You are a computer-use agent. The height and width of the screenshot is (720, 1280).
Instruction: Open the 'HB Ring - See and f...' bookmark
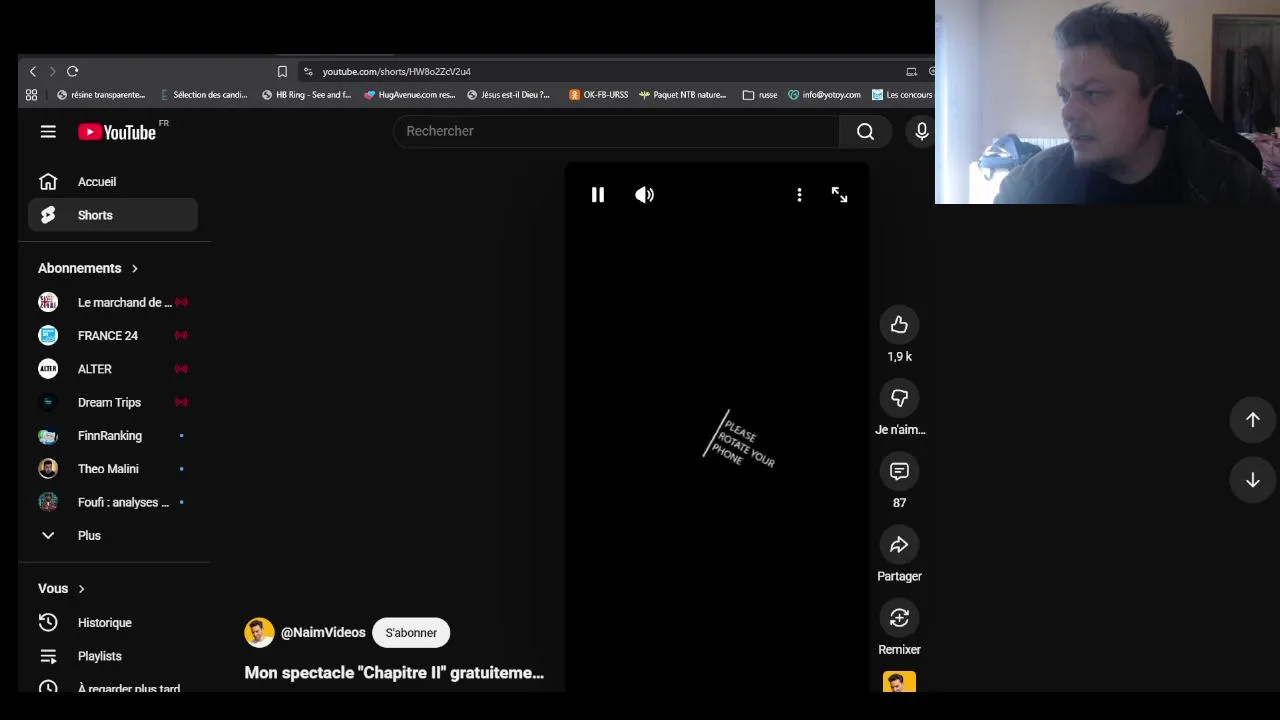(x=306, y=95)
